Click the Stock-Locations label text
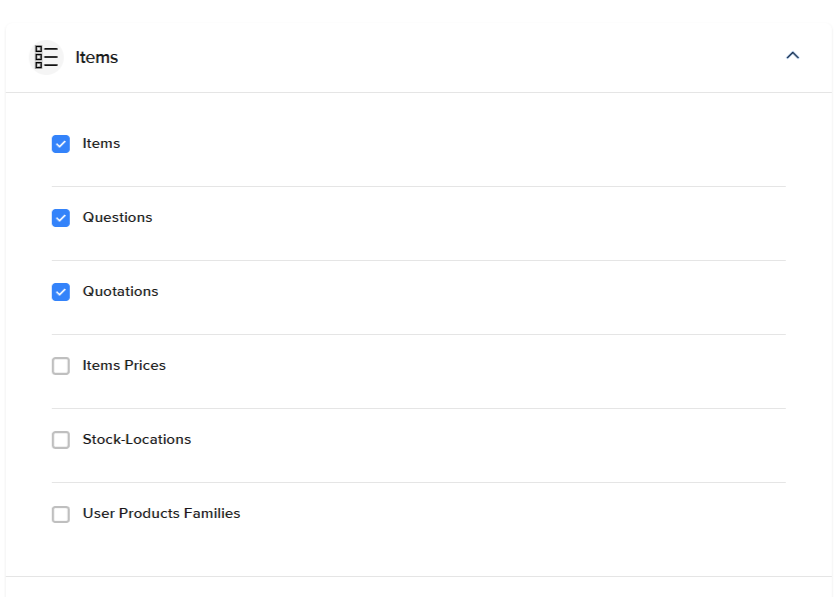The height and width of the screenshot is (597, 839). [x=136, y=439]
